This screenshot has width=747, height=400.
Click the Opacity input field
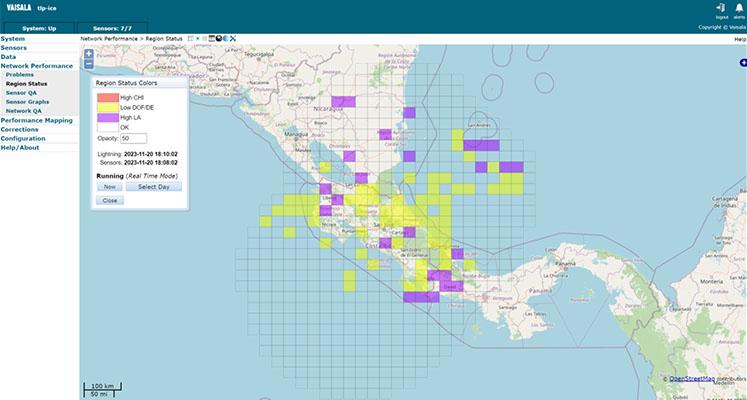pyautogui.click(x=133, y=138)
